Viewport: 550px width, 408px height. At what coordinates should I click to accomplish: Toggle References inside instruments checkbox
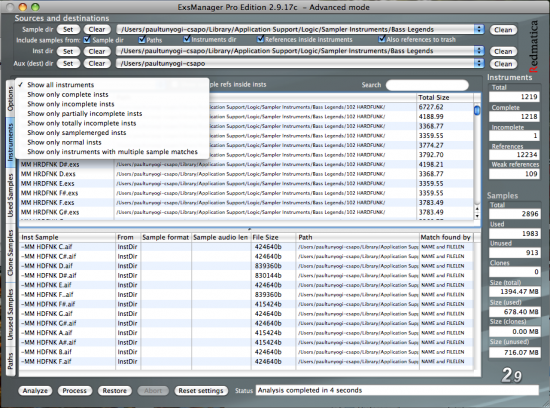pos(260,39)
